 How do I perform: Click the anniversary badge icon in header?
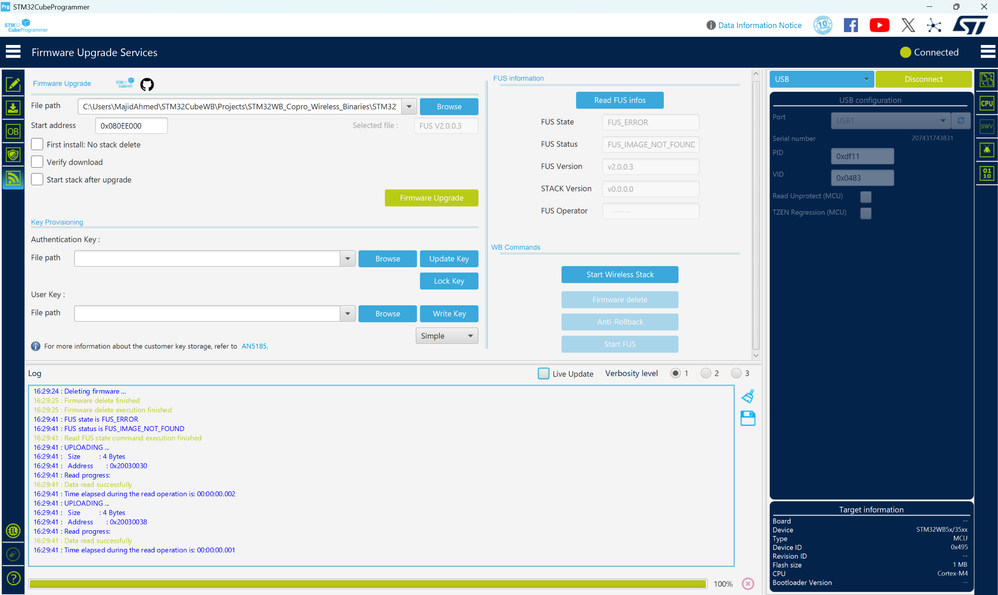(822, 25)
